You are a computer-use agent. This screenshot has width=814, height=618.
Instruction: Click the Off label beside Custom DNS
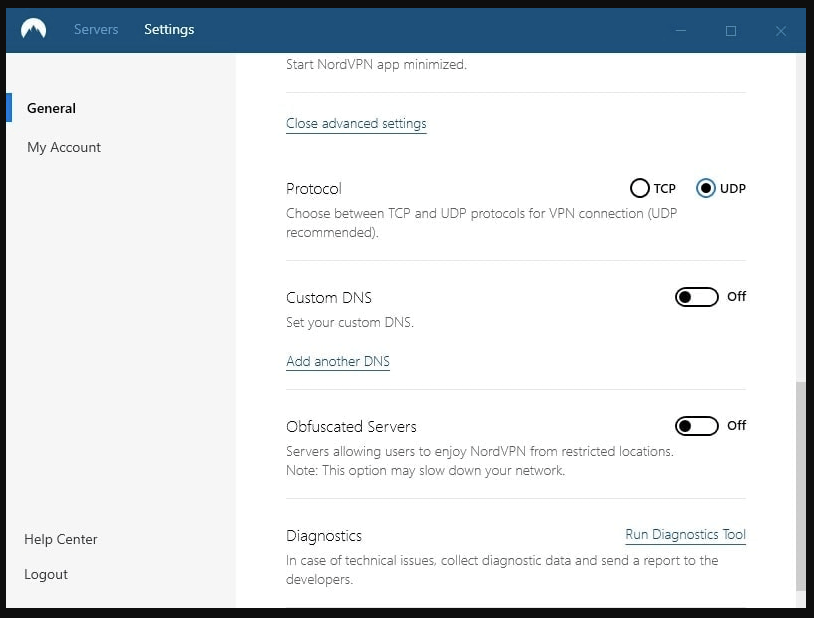click(736, 297)
